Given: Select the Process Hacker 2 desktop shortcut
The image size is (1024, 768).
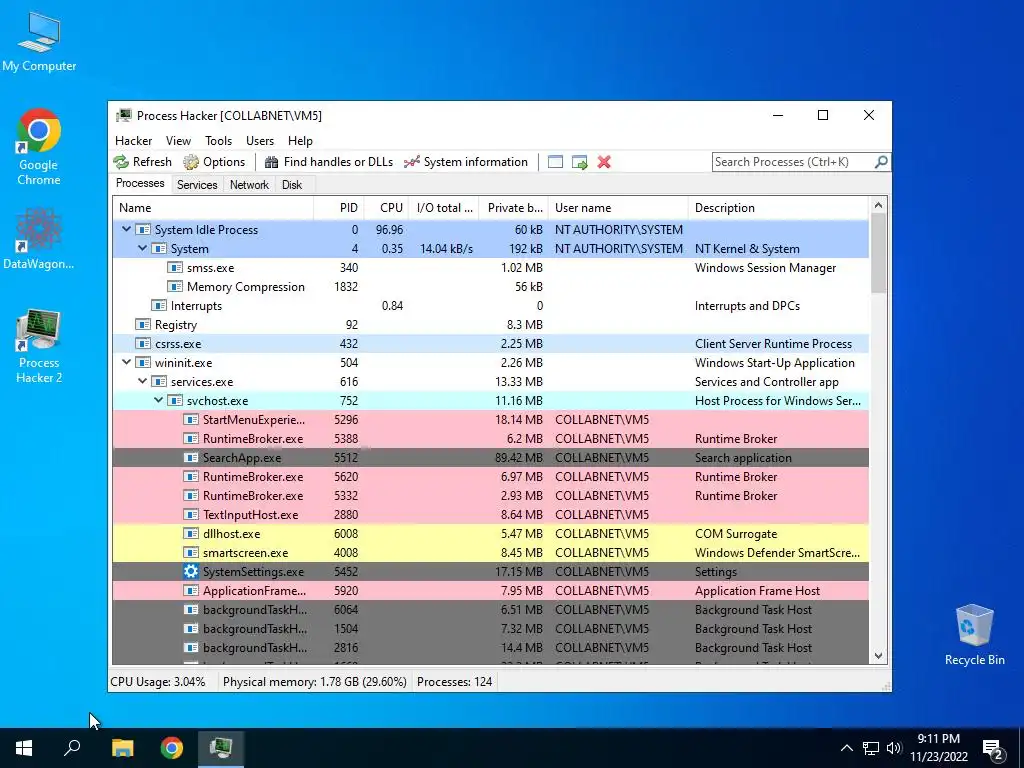Looking at the screenshot, I should [39, 346].
